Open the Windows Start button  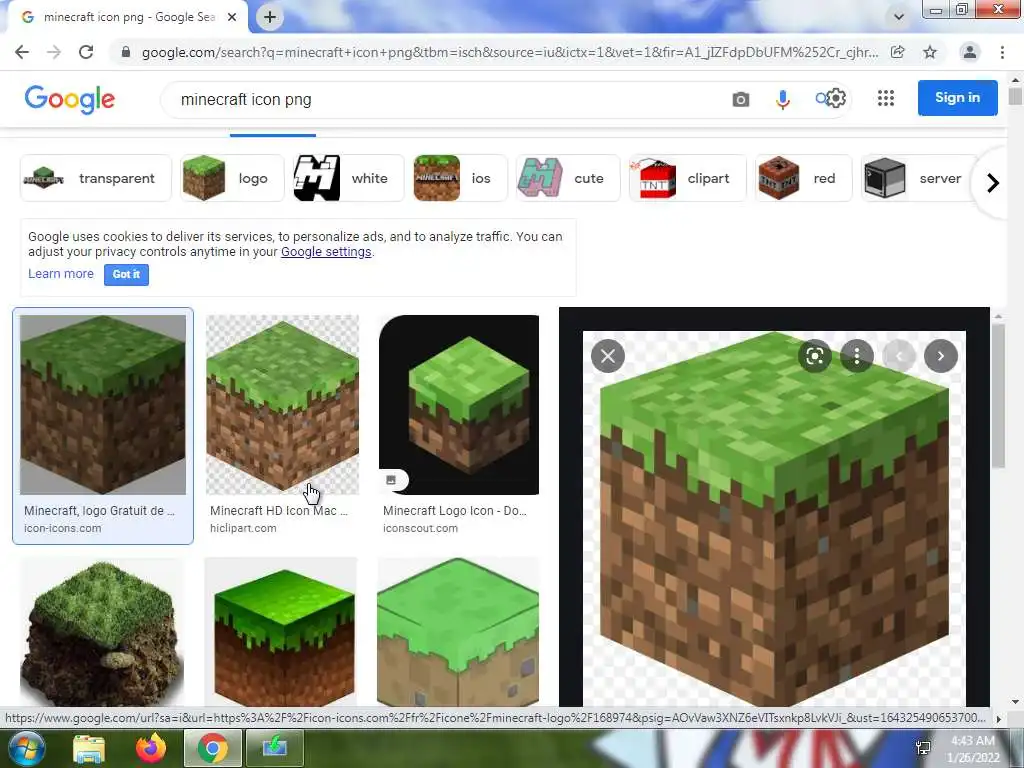point(26,748)
